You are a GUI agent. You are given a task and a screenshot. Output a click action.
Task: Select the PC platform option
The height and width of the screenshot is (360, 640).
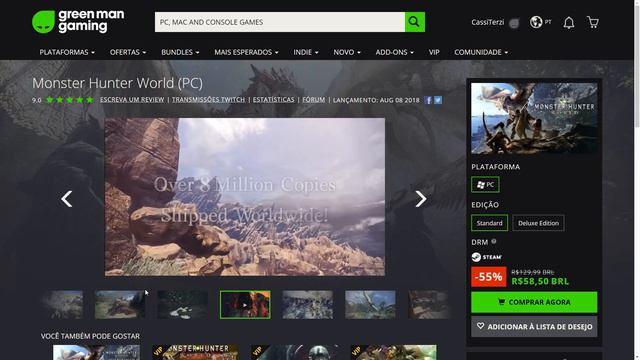click(485, 184)
